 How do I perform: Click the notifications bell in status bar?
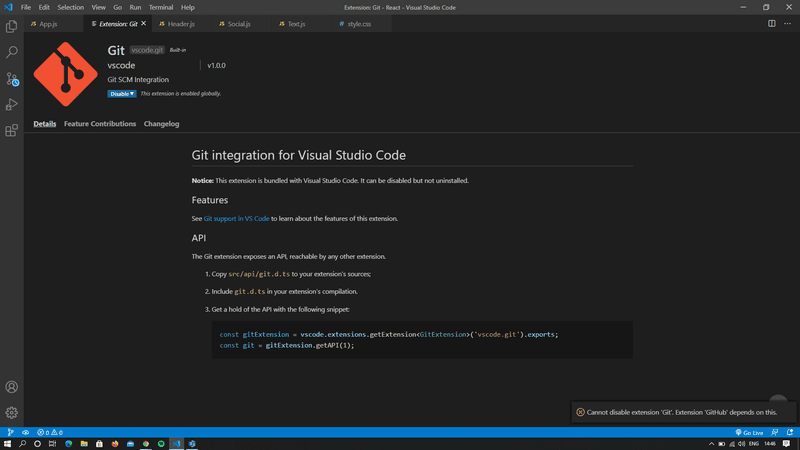point(792,433)
